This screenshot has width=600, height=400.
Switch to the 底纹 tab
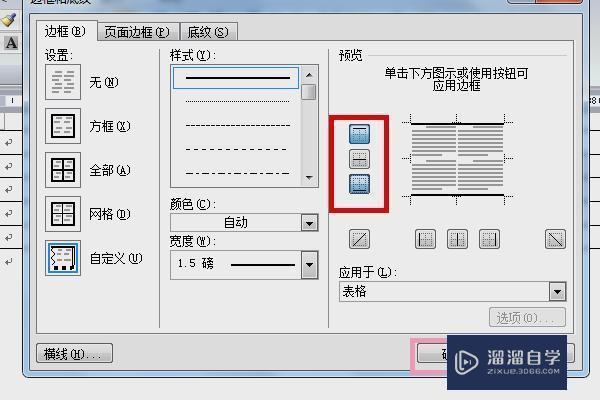(x=209, y=32)
